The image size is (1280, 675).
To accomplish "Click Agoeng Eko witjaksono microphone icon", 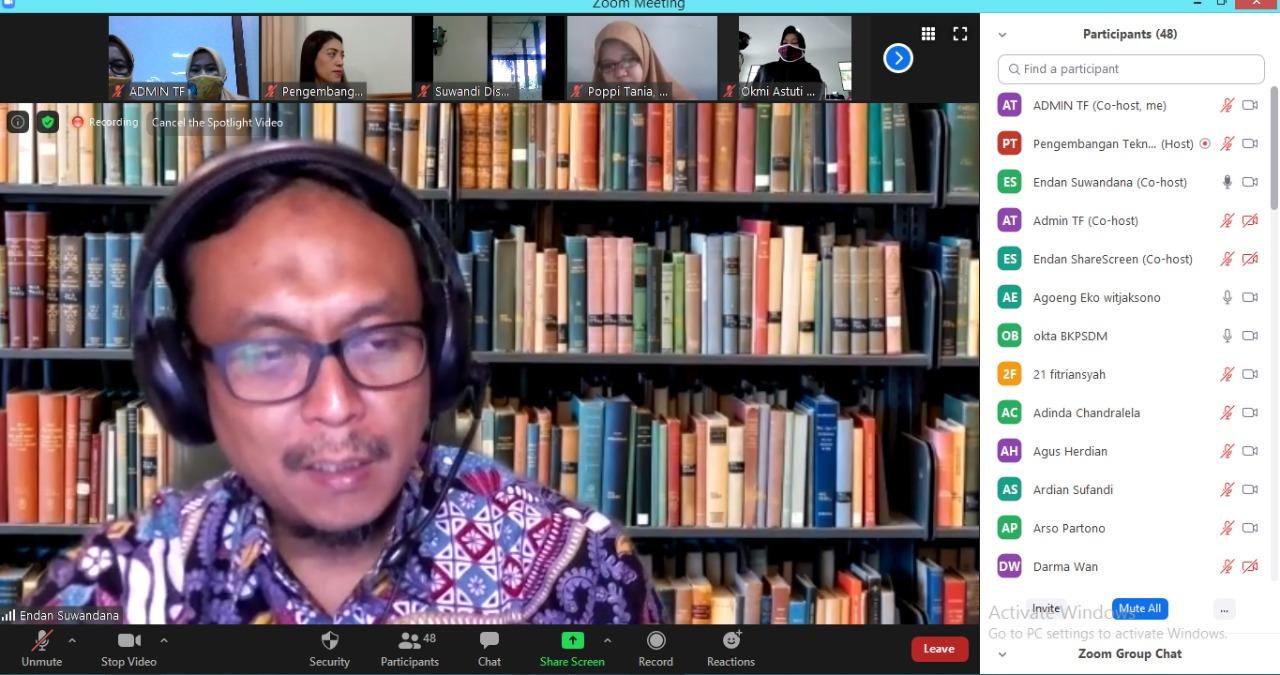I will 1227,297.
